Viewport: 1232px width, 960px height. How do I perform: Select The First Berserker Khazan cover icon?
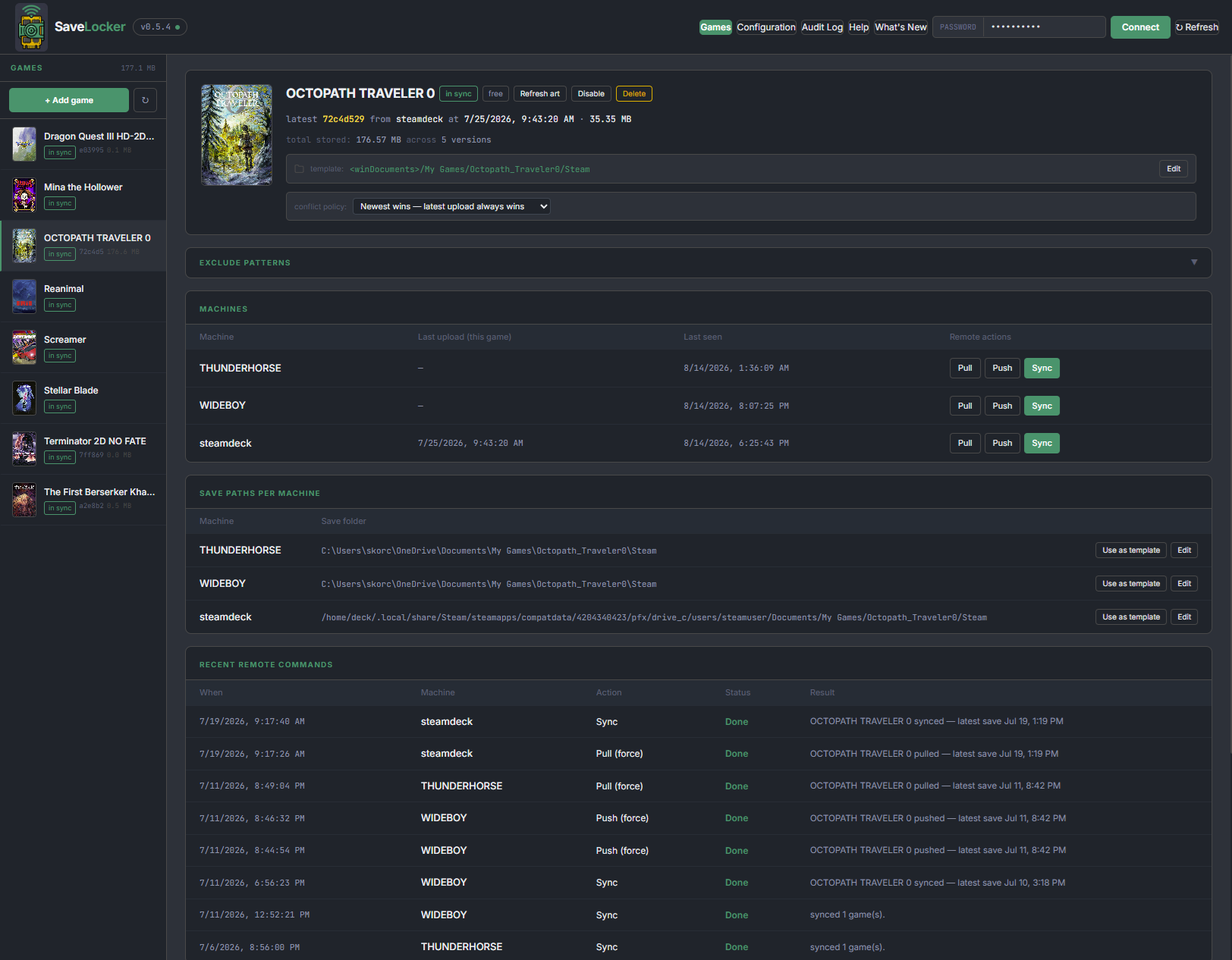(x=24, y=500)
